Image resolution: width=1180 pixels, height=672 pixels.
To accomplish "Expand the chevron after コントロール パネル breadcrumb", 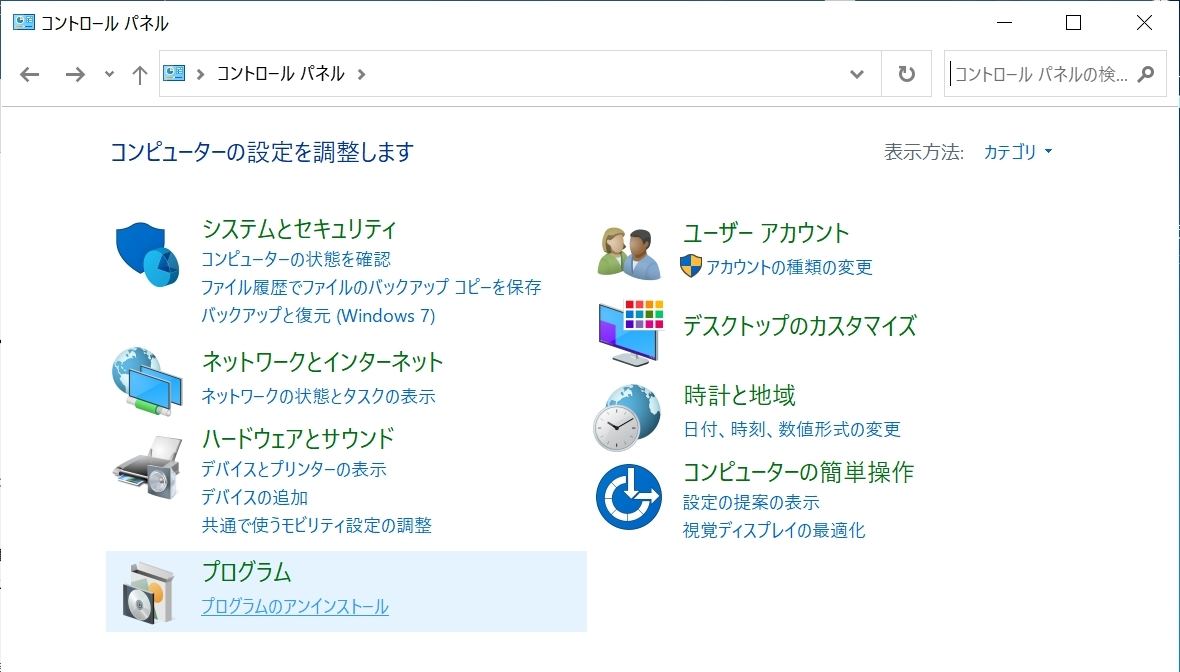I will click(362, 73).
